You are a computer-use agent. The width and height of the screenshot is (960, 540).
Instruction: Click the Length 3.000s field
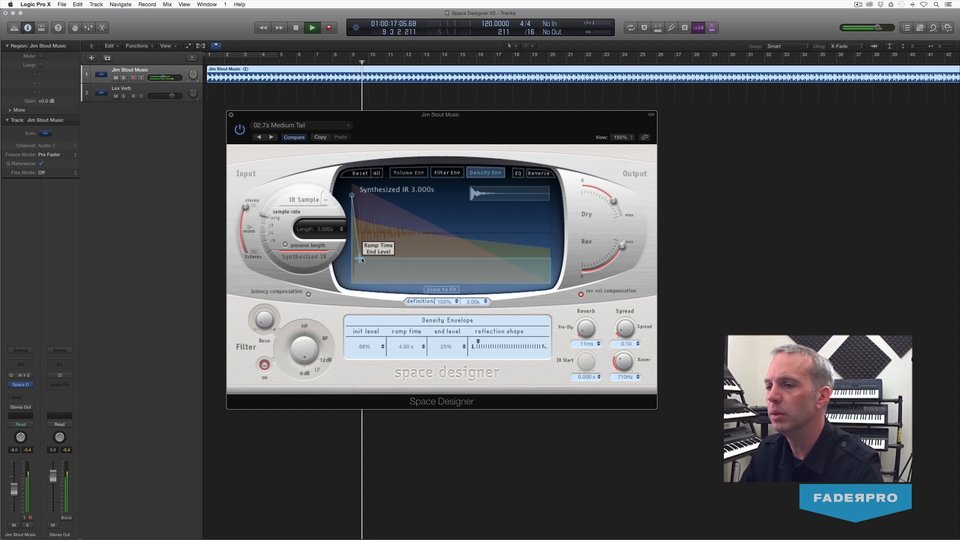pyautogui.click(x=320, y=229)
